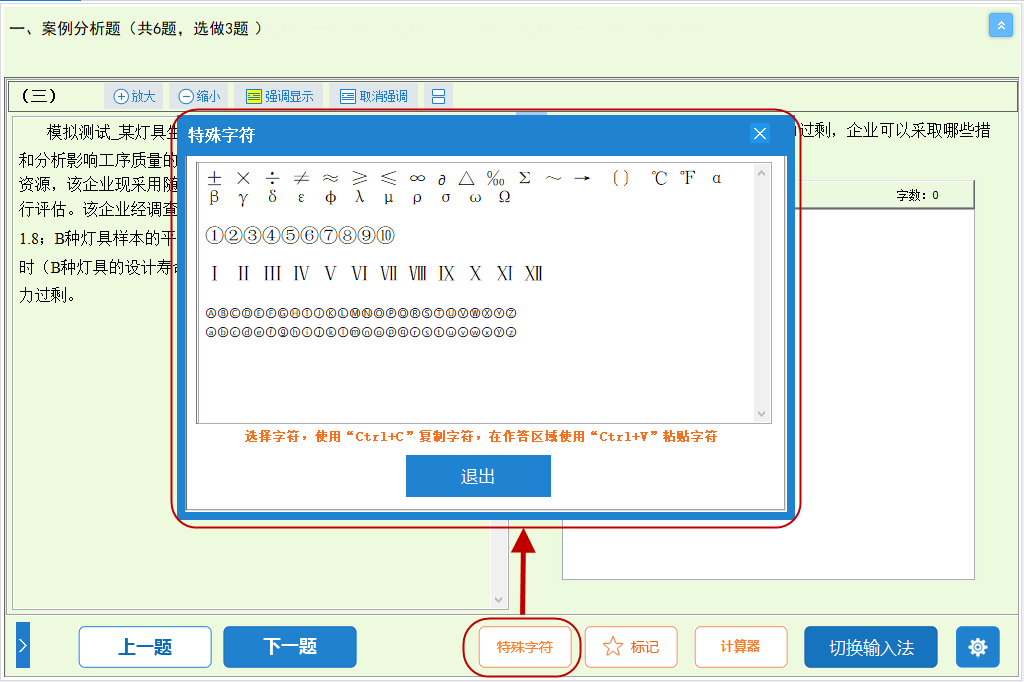Collapse header with double-chevron up icon
1024x682 pixels.
point(1000,26)
